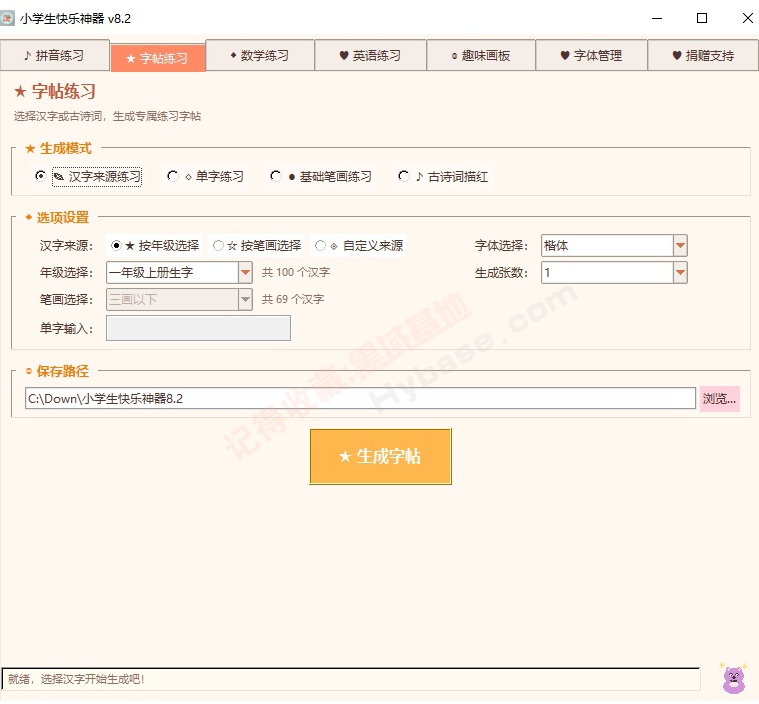
Task: Open the 生成张数 count dropdown
Action: click(680, 273)
